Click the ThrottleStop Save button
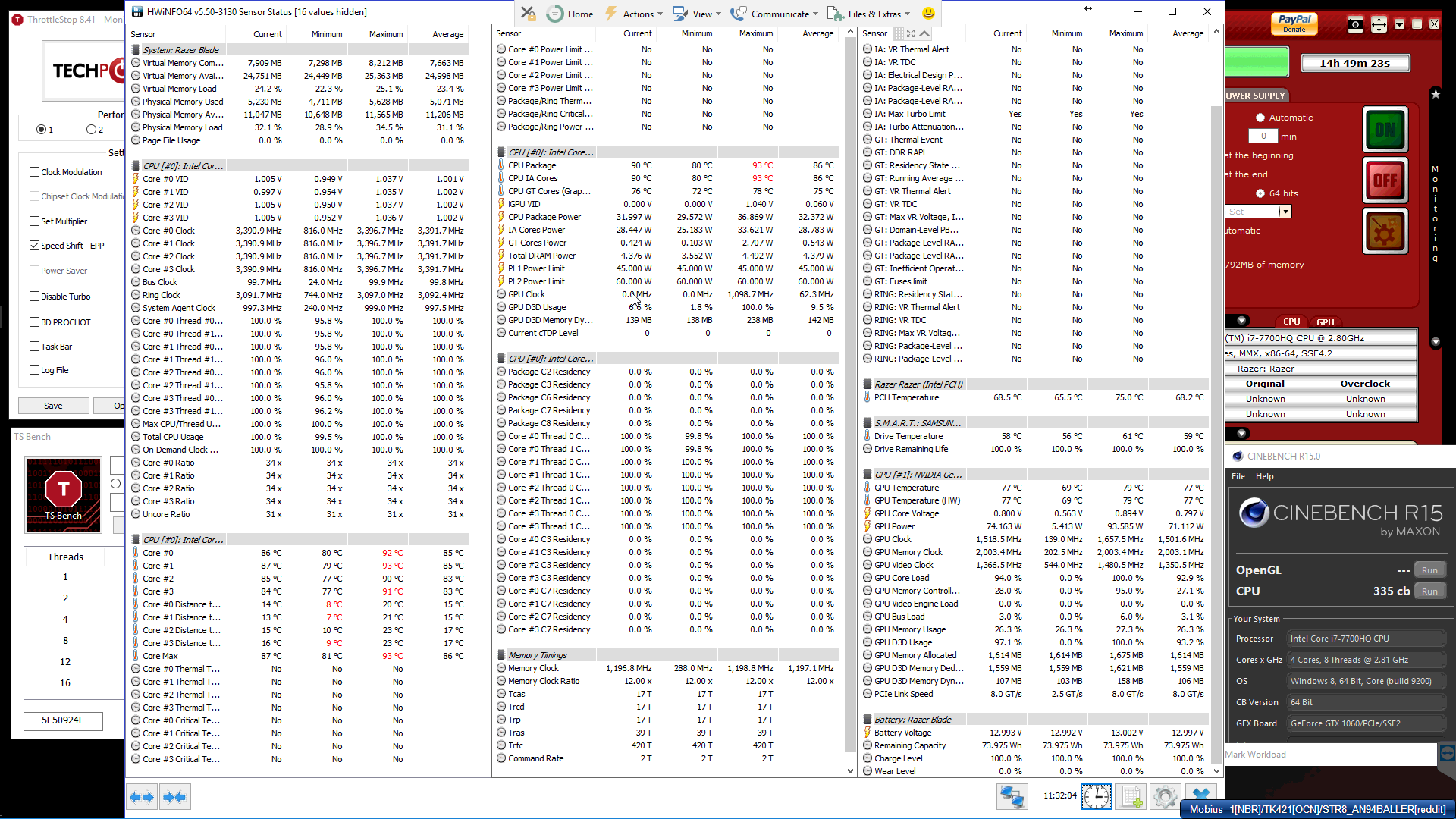The image size is (1456, 819). pyautogui.click(x=53, y=406)
